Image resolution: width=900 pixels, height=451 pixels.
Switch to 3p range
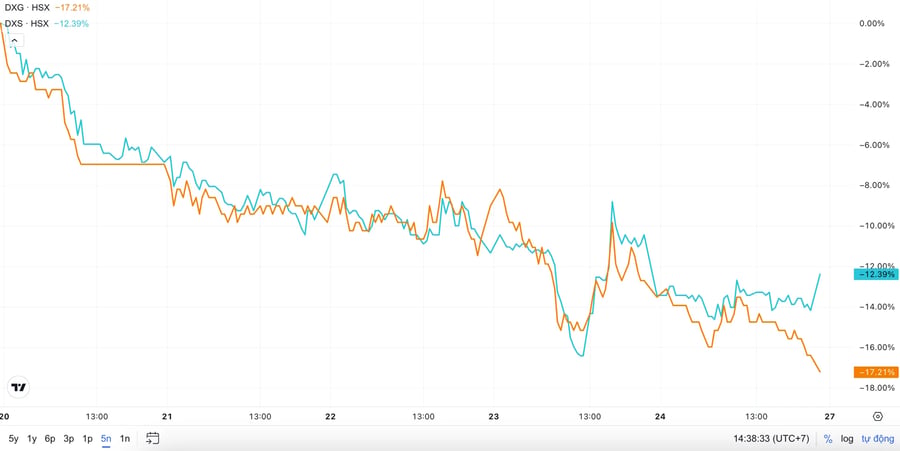click(69, 439)
